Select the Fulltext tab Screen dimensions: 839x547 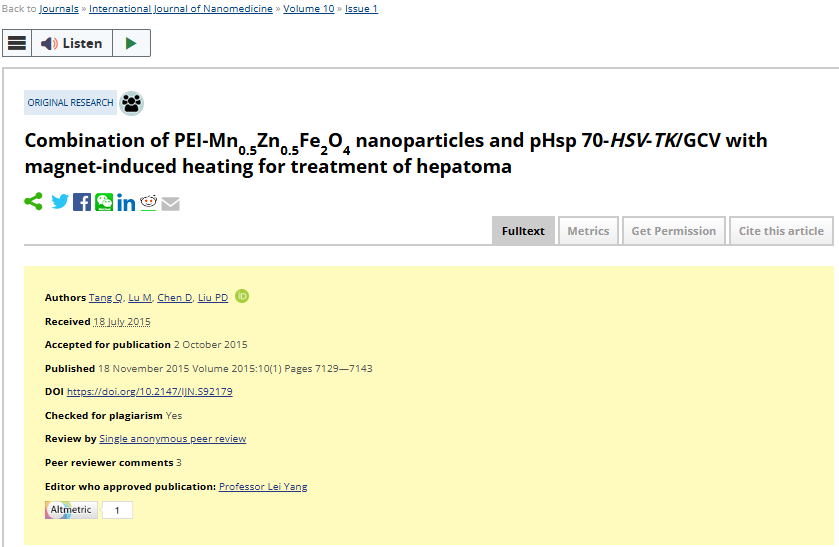(x=523, y=231)
